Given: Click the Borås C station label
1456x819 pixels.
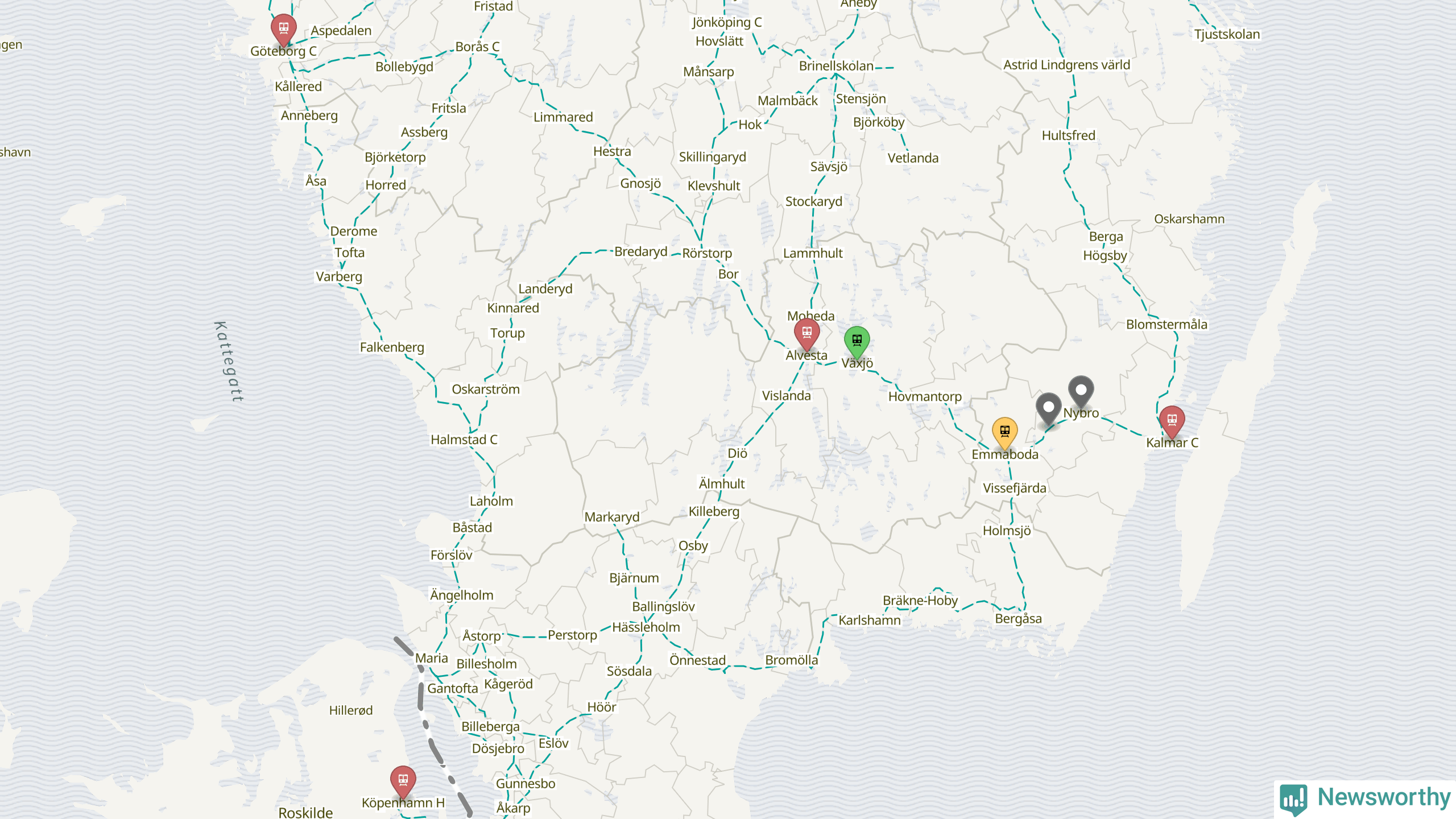Looking at the screenshot, I should click(477, 47).
